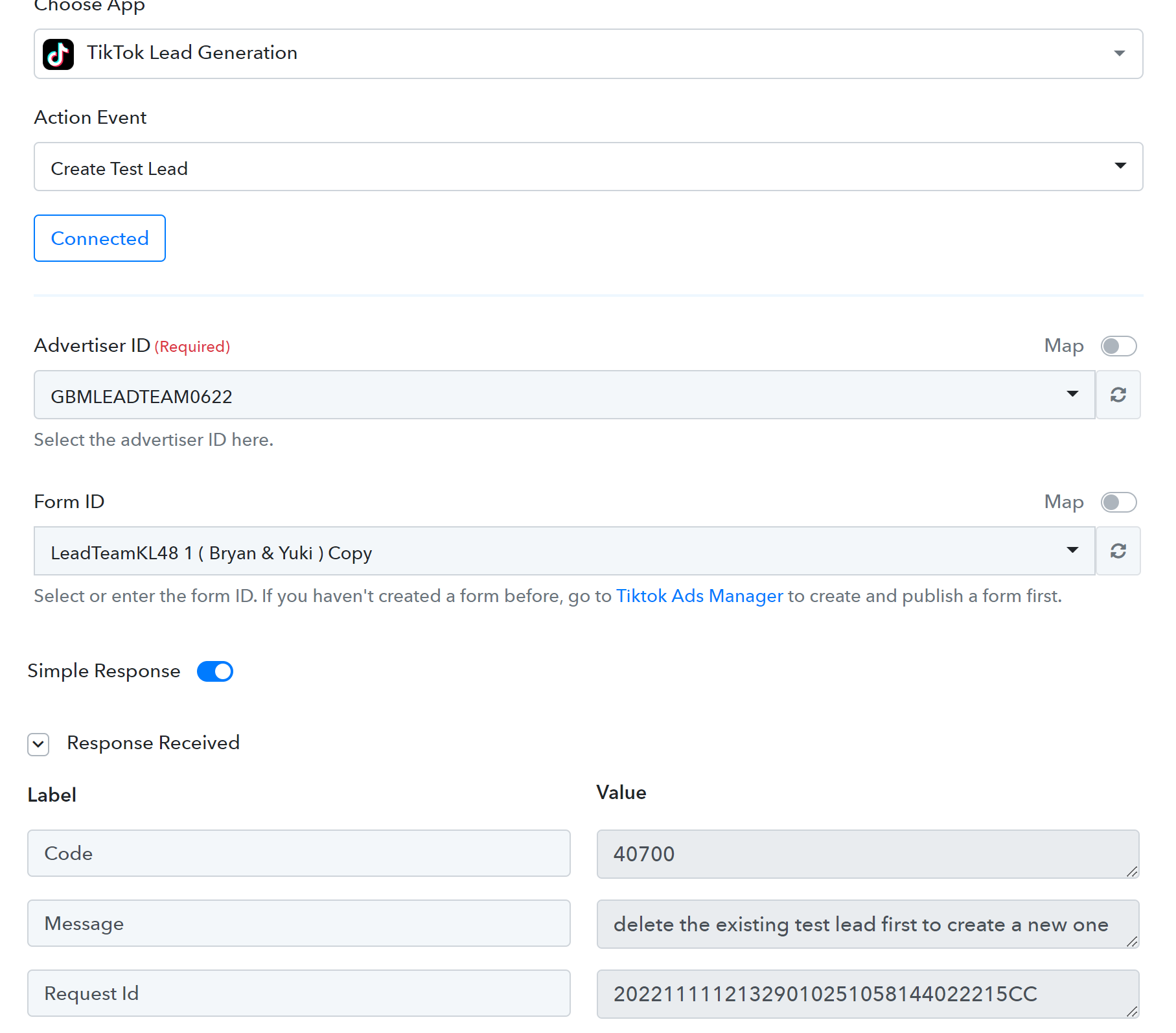Refresh the Form ID list
The height and width of the screenshot is (1033, 1176).
(x=1118, y=551)
